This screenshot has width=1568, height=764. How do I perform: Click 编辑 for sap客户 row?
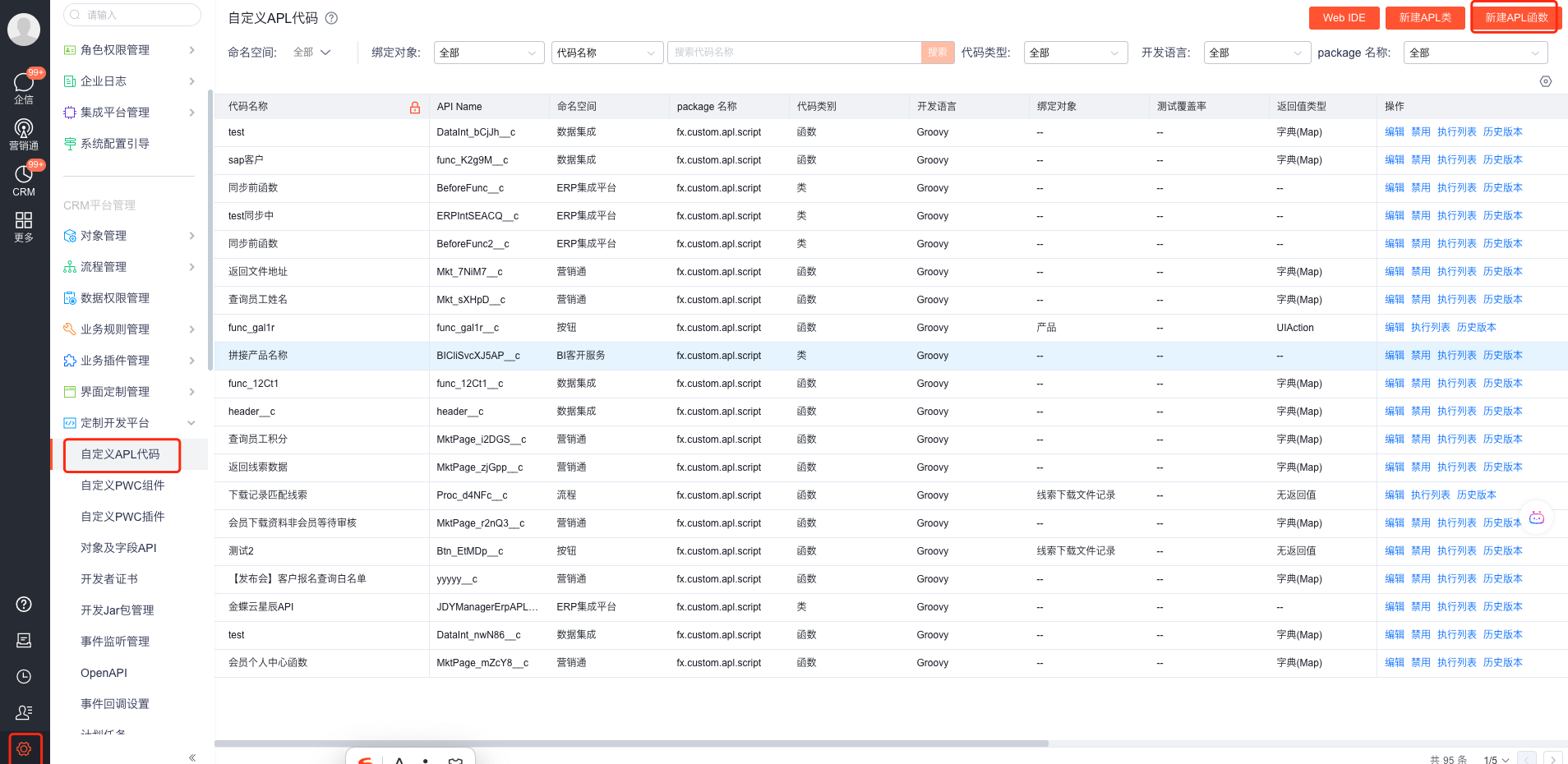coord(1395,160)
